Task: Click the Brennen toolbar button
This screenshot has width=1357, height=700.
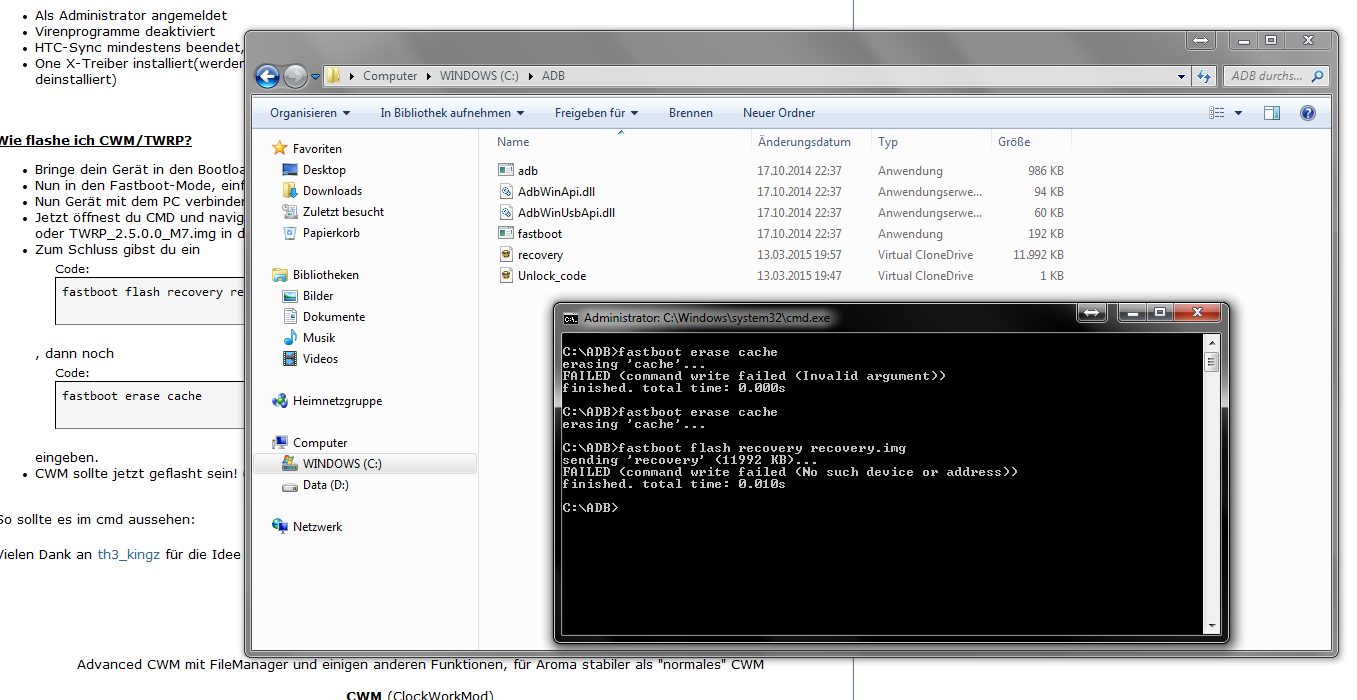Action: [x=691, y=113]
